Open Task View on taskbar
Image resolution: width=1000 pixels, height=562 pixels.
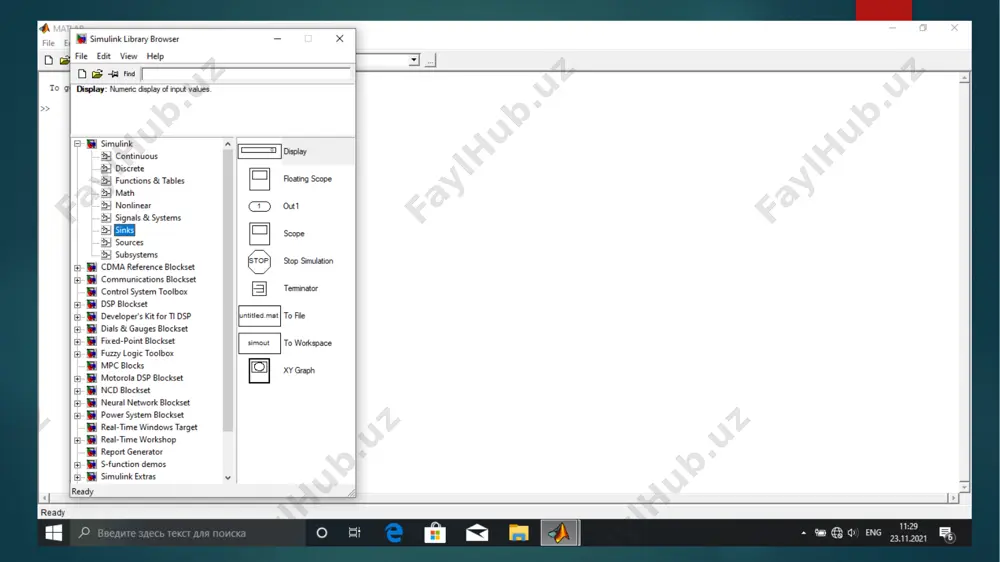pos(355,533)
